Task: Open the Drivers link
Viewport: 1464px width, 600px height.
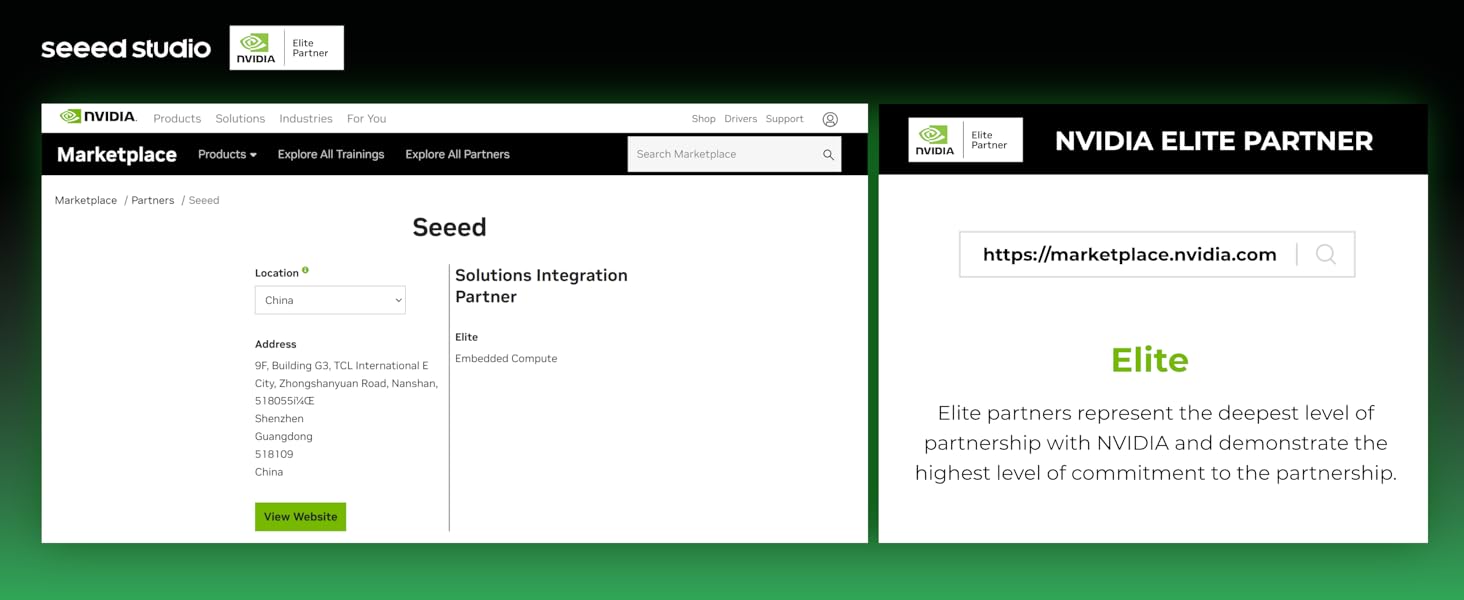Action: point(740,118)
